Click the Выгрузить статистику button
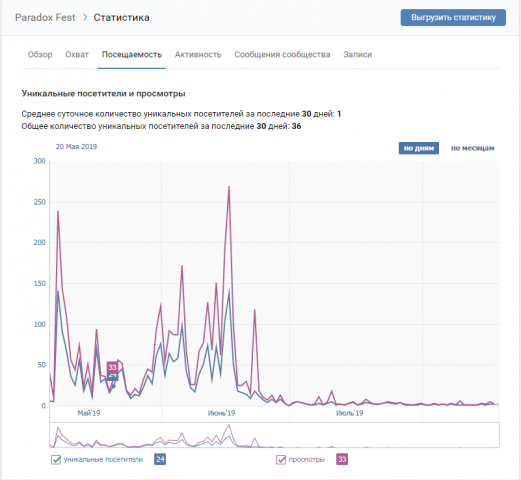Screen dimensions: 521x480 click(453, 17)
